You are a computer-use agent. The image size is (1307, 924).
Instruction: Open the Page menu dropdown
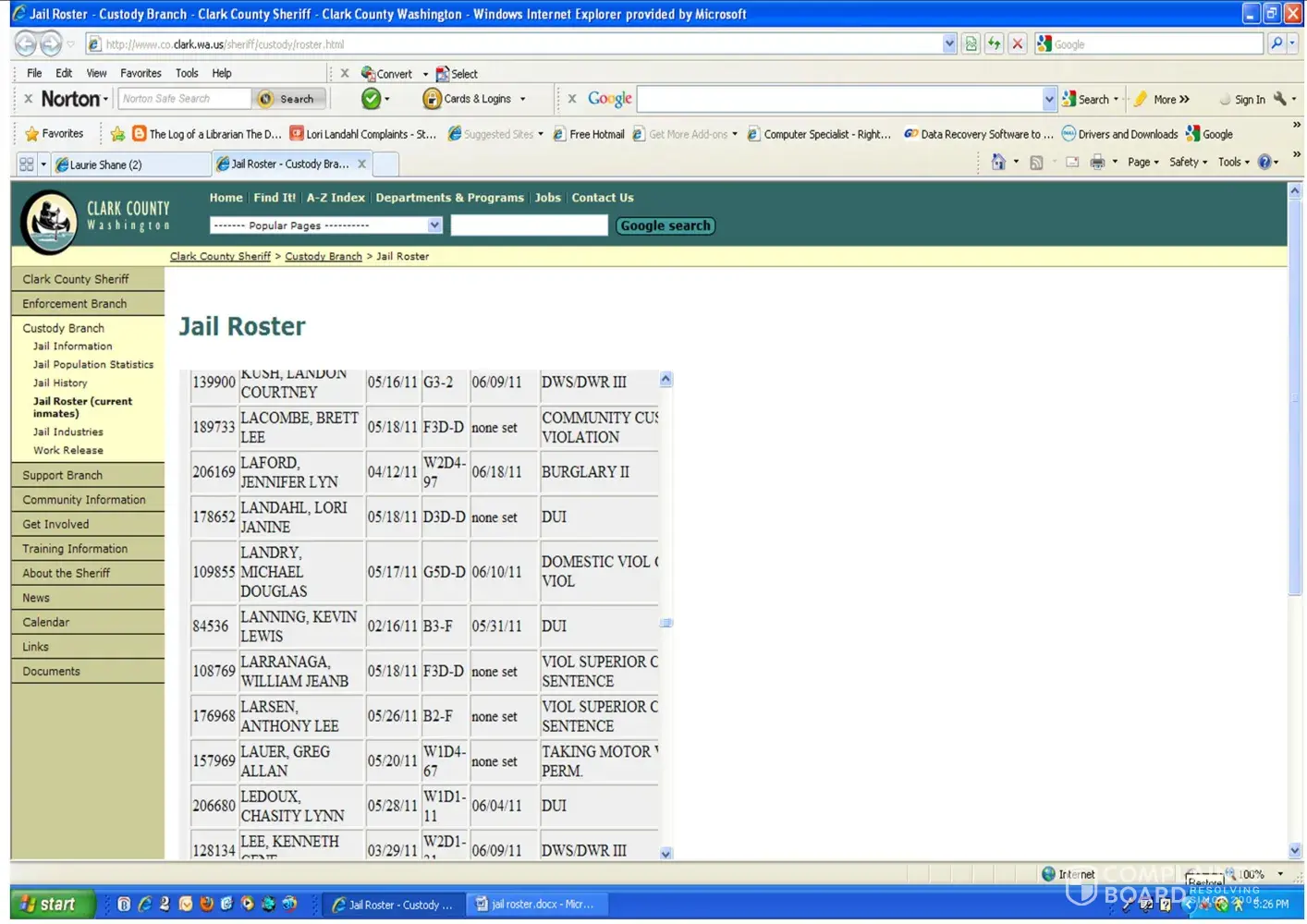click(1142, 163)
